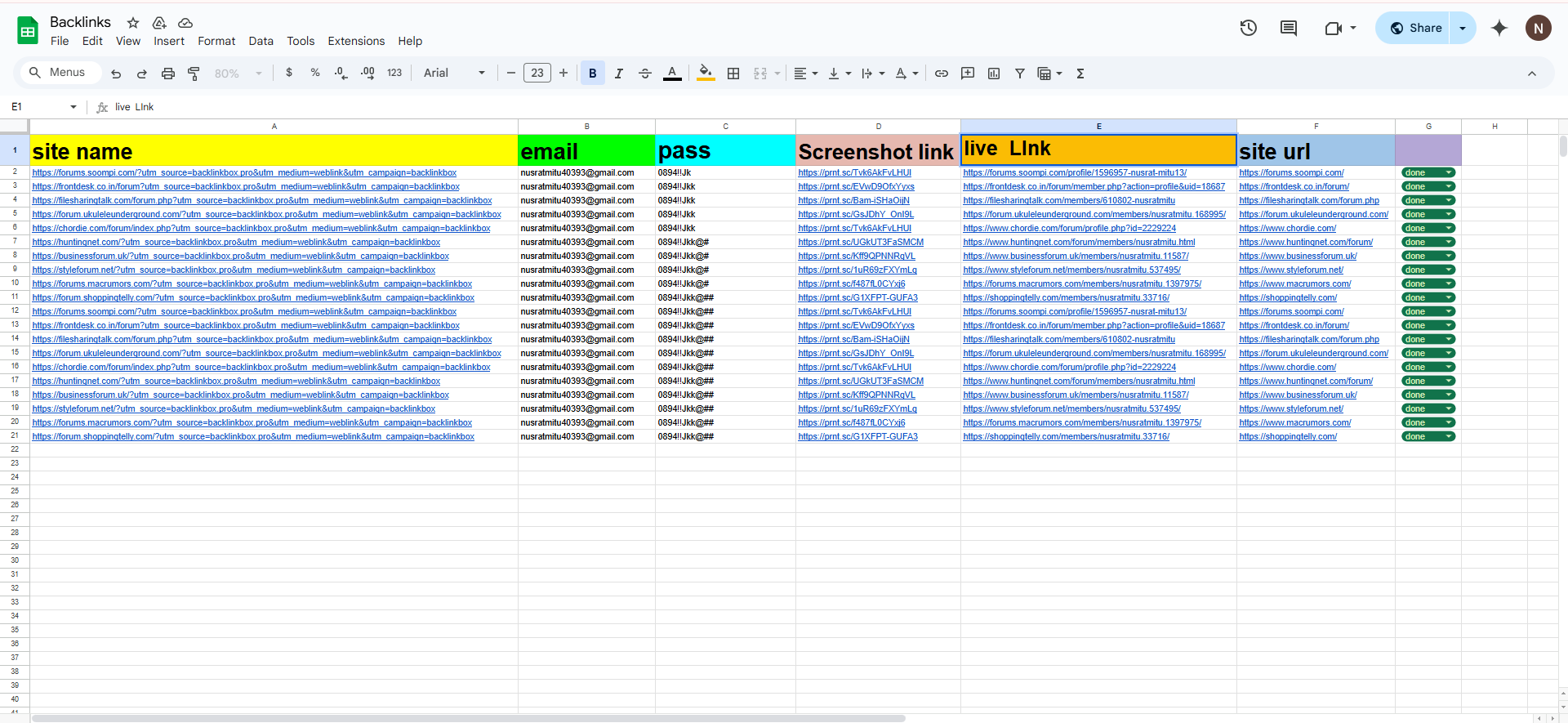The height and width of the screenshot is (723, 1568).
Task: Open the borders tool icon
Action: [x=733, y=74]
